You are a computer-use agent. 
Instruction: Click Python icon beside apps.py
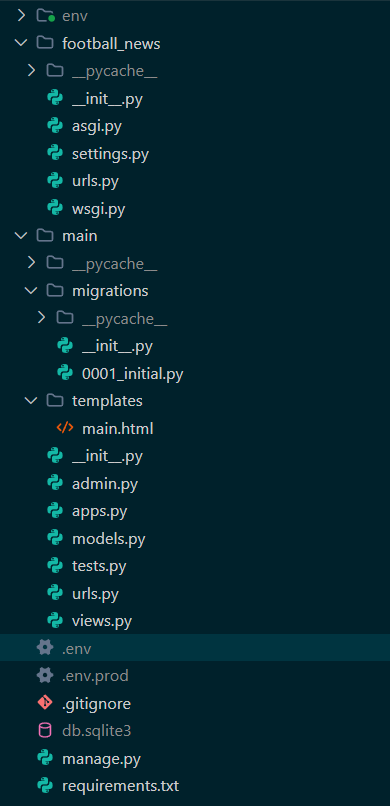(x=55, y=510)
